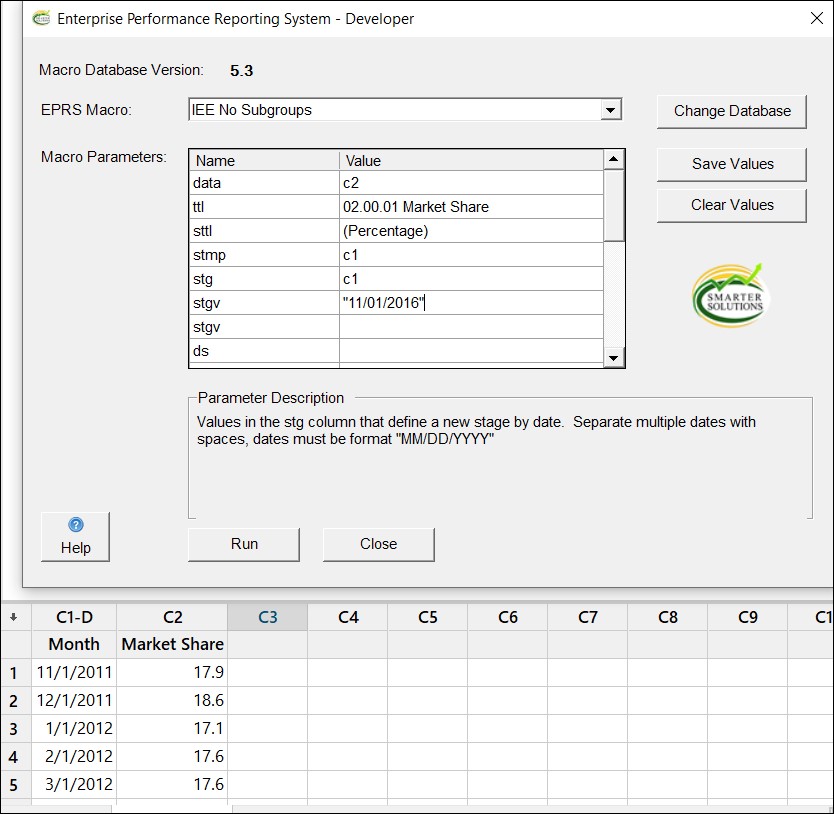Click the Market Share cell under C2
834x814 pixels.
[172, 644]
